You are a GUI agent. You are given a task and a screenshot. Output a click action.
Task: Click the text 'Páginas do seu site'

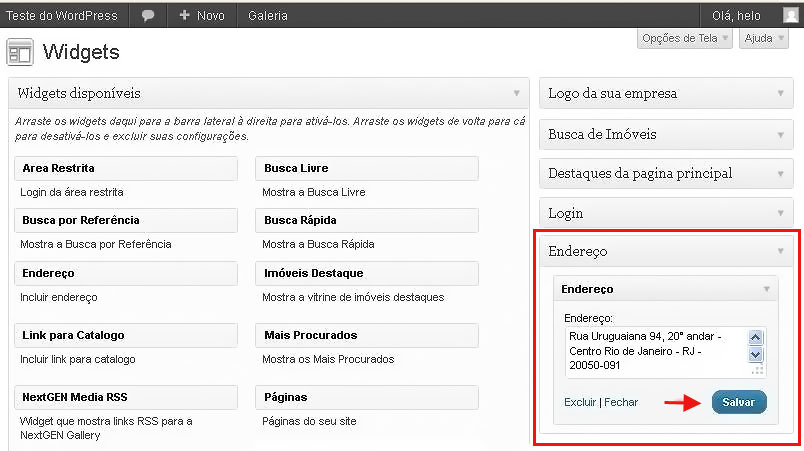309,421
